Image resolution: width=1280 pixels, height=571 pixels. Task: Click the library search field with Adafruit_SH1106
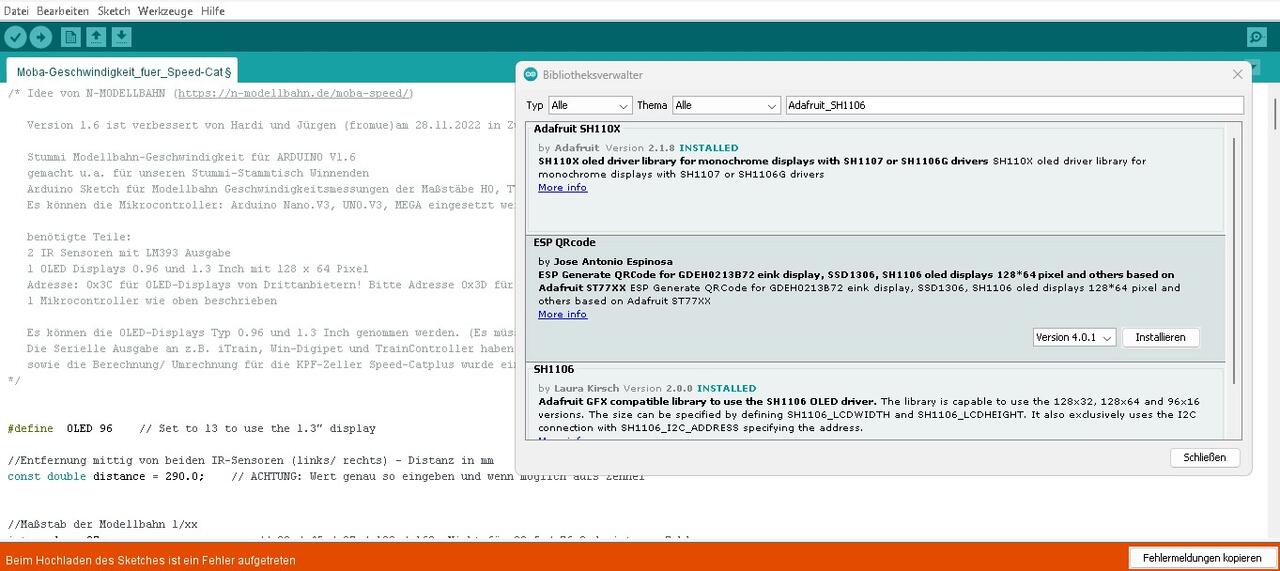1013,105
